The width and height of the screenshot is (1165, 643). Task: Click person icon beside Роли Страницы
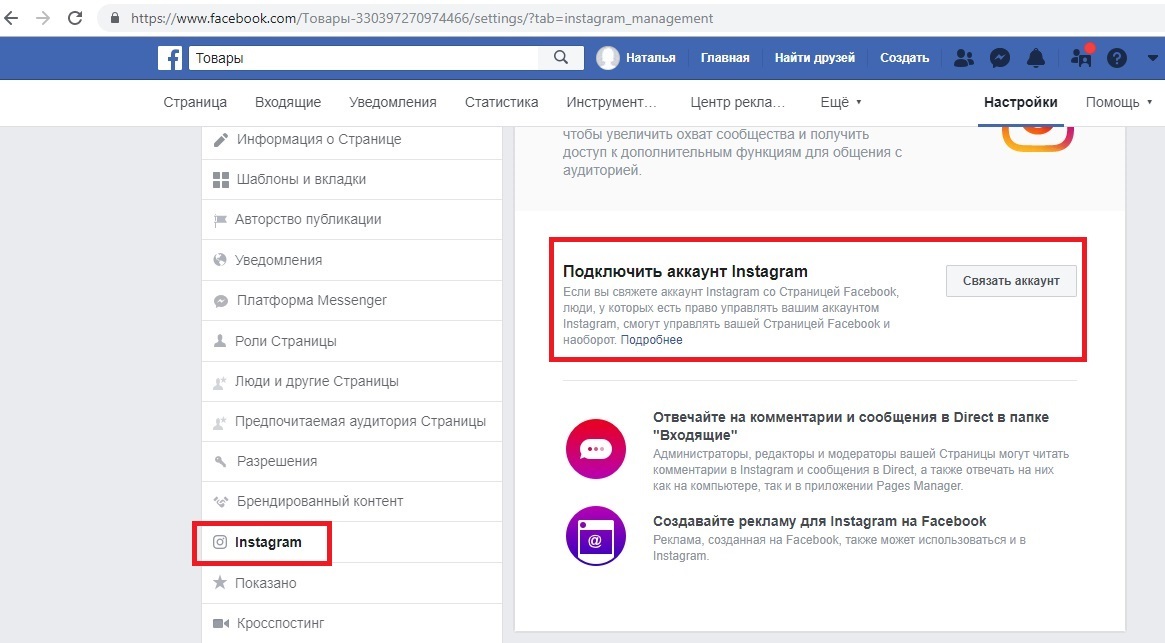tap(220, 340)
